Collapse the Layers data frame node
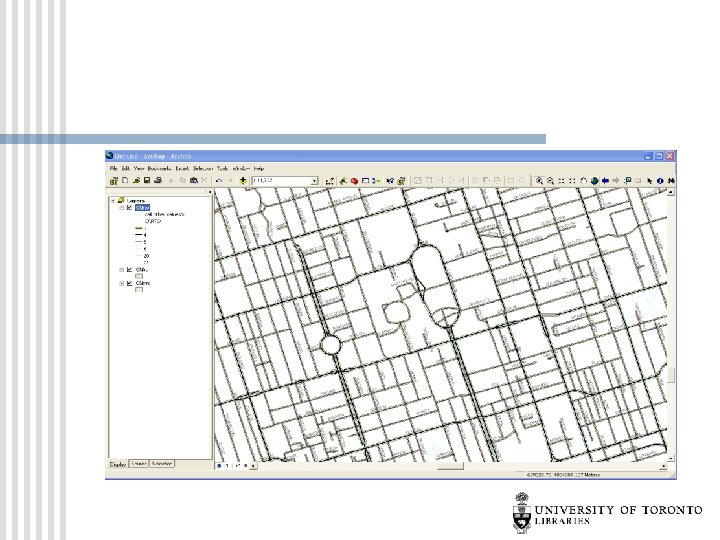The height and width of the screenshot is (540, 720). tap(113, 201)
